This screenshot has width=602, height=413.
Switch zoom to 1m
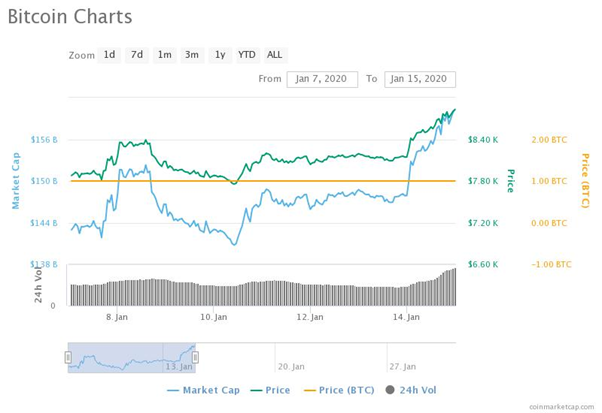point(165,55)
